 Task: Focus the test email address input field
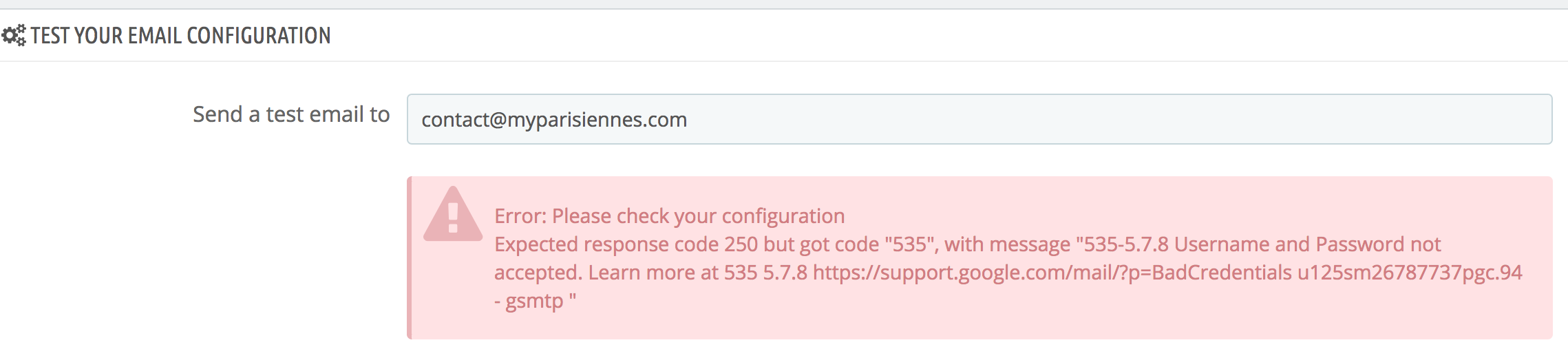979,119
